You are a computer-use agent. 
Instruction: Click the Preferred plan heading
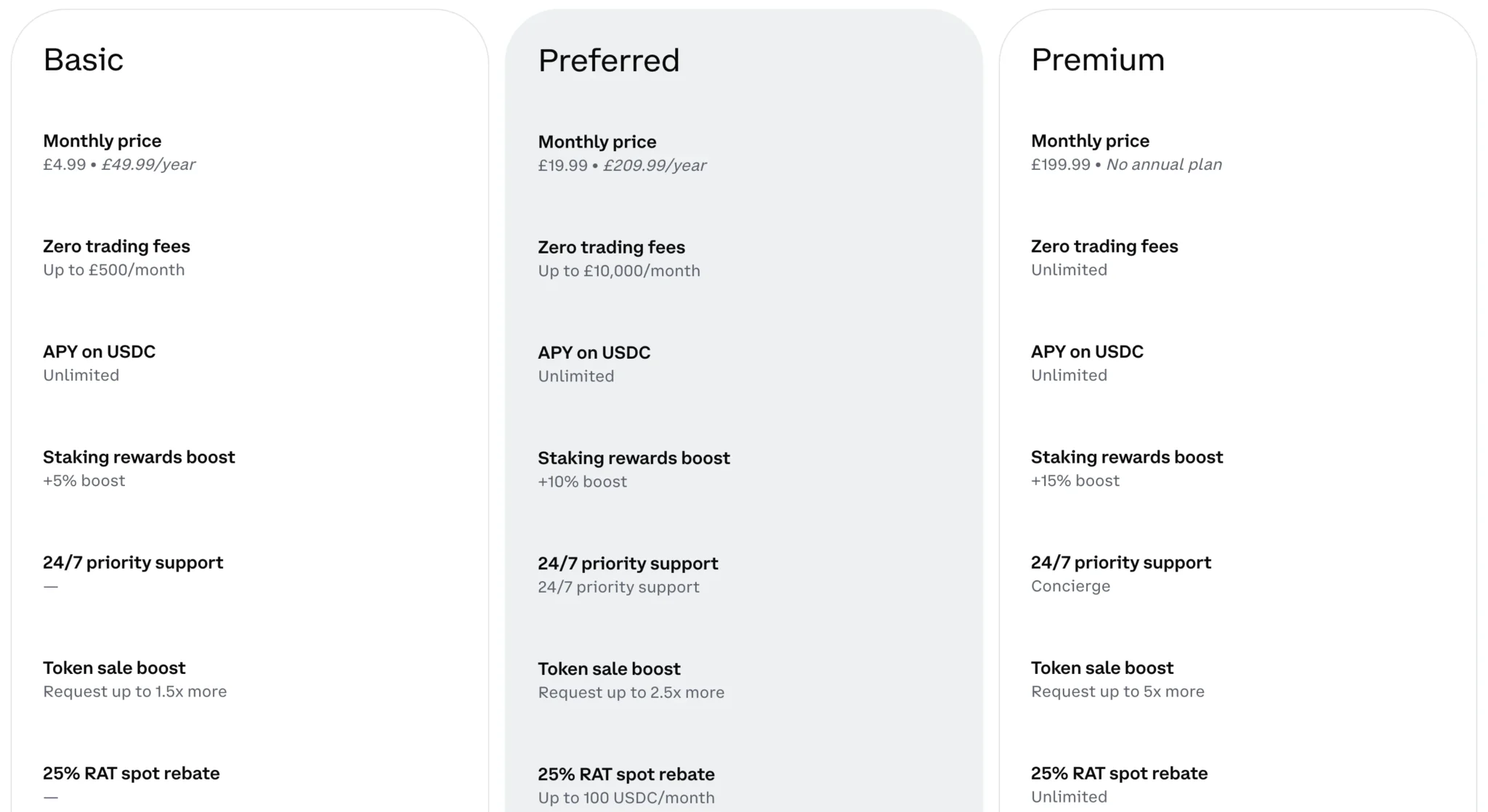pyautogui.click(x=608, y=60)
